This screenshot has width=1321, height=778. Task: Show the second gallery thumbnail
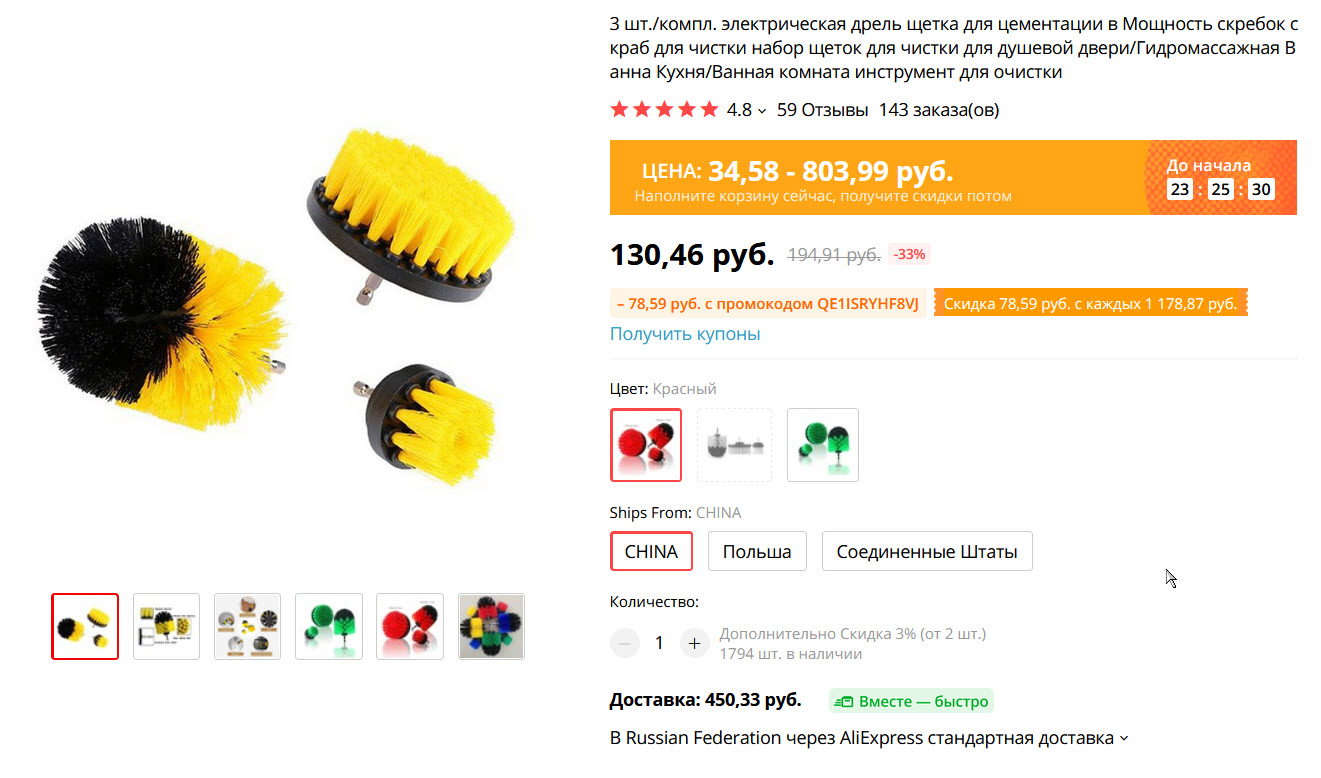tap(166, 627)
